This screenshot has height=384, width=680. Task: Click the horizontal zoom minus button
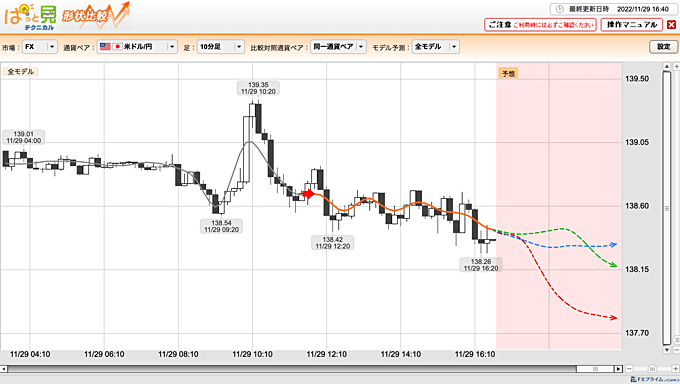coord(629,369)
